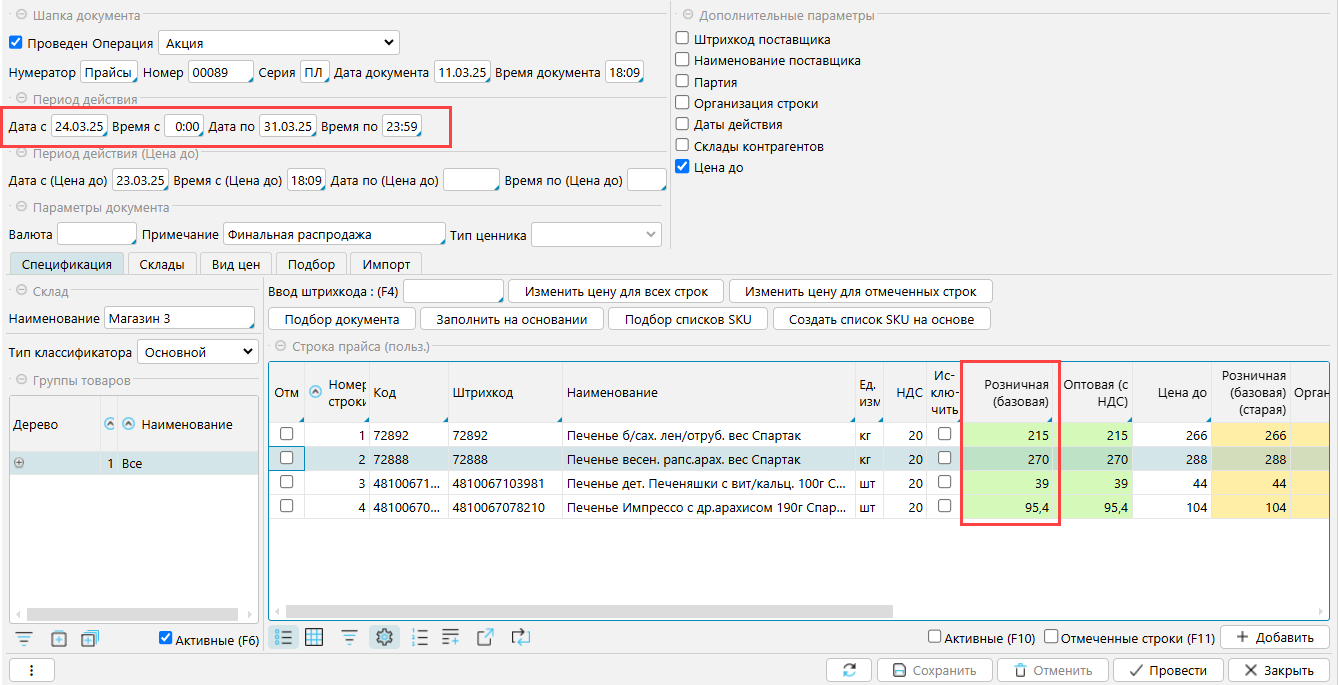Collapse the Шапка документа section
The width and height of the screenshot is (1338, 685).
click(x=21, y=16)
